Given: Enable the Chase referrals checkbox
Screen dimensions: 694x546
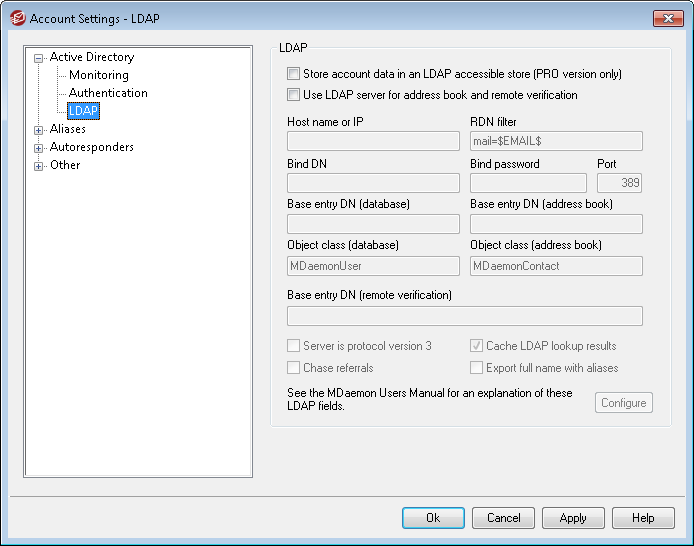Looking at the screenshot, I should 293,368.
